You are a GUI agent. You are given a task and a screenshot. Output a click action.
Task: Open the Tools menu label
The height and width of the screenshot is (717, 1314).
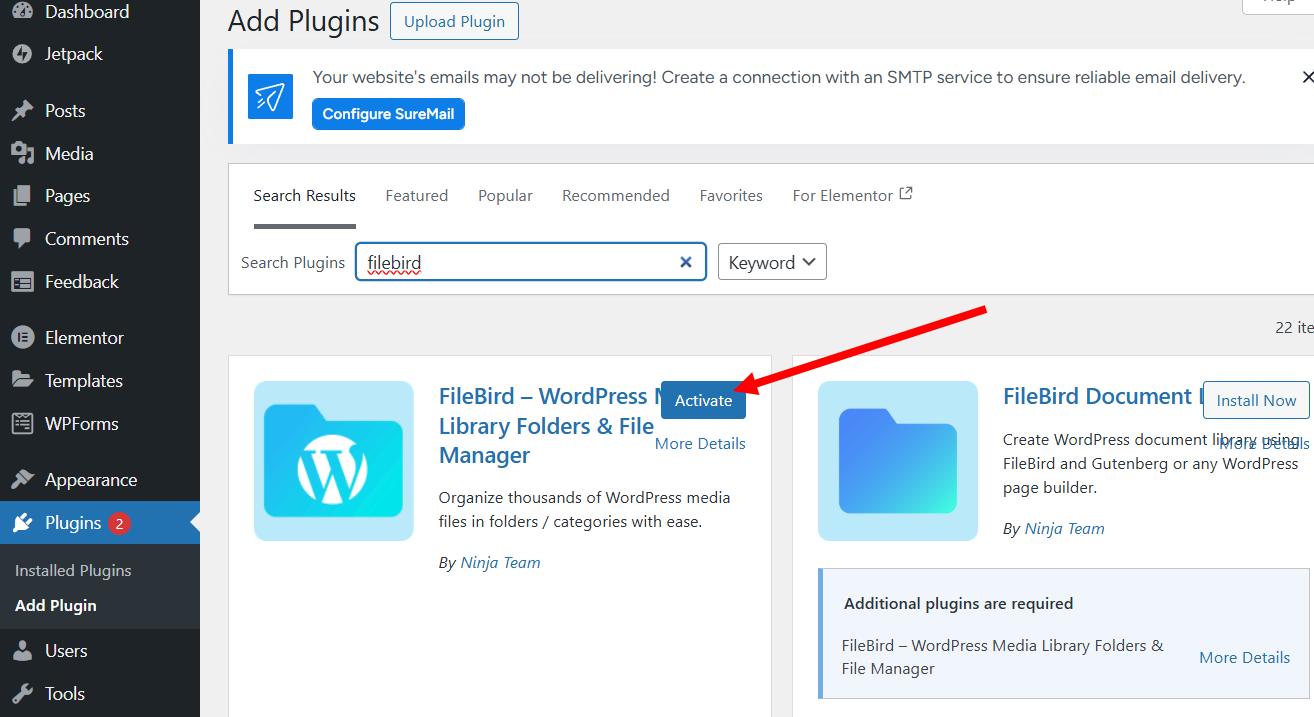tap(65, 694)
